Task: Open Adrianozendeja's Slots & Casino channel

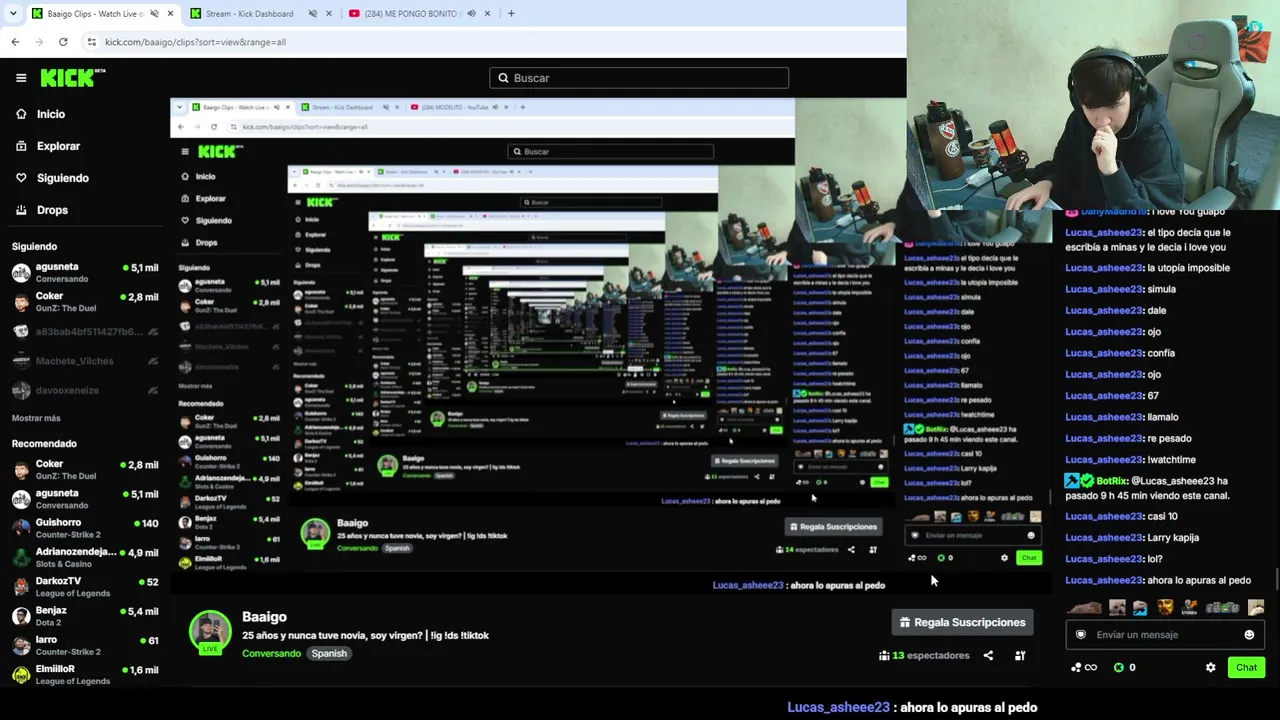Action: [85, 558]
